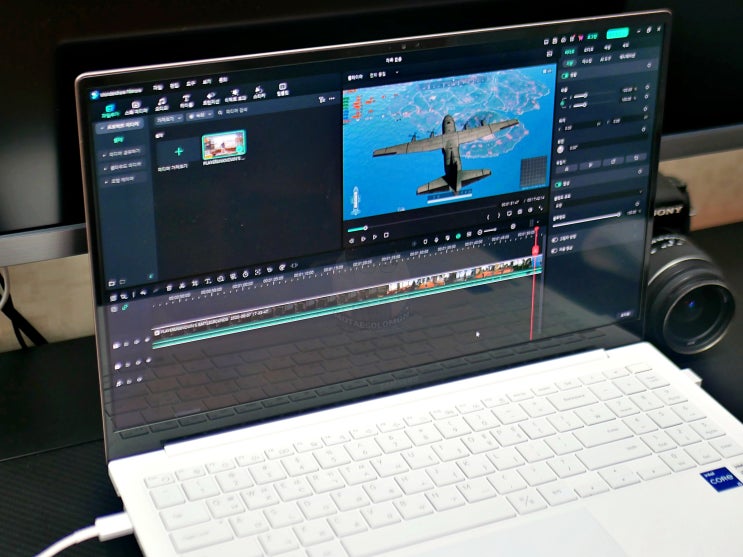Viewport: 743px width, 557px height.
Task: Open the three-dots more menu in media panel
Action: coord(332,99)
